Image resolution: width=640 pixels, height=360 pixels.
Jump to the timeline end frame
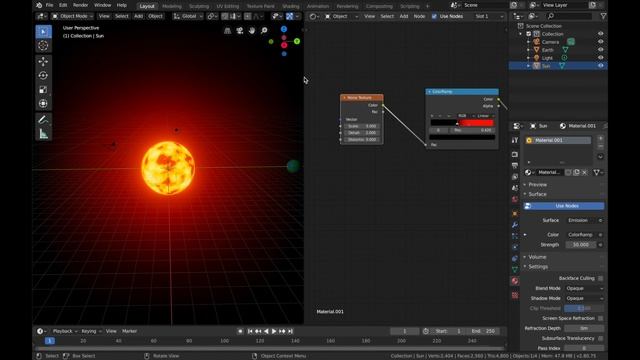[x=290, y=331]
